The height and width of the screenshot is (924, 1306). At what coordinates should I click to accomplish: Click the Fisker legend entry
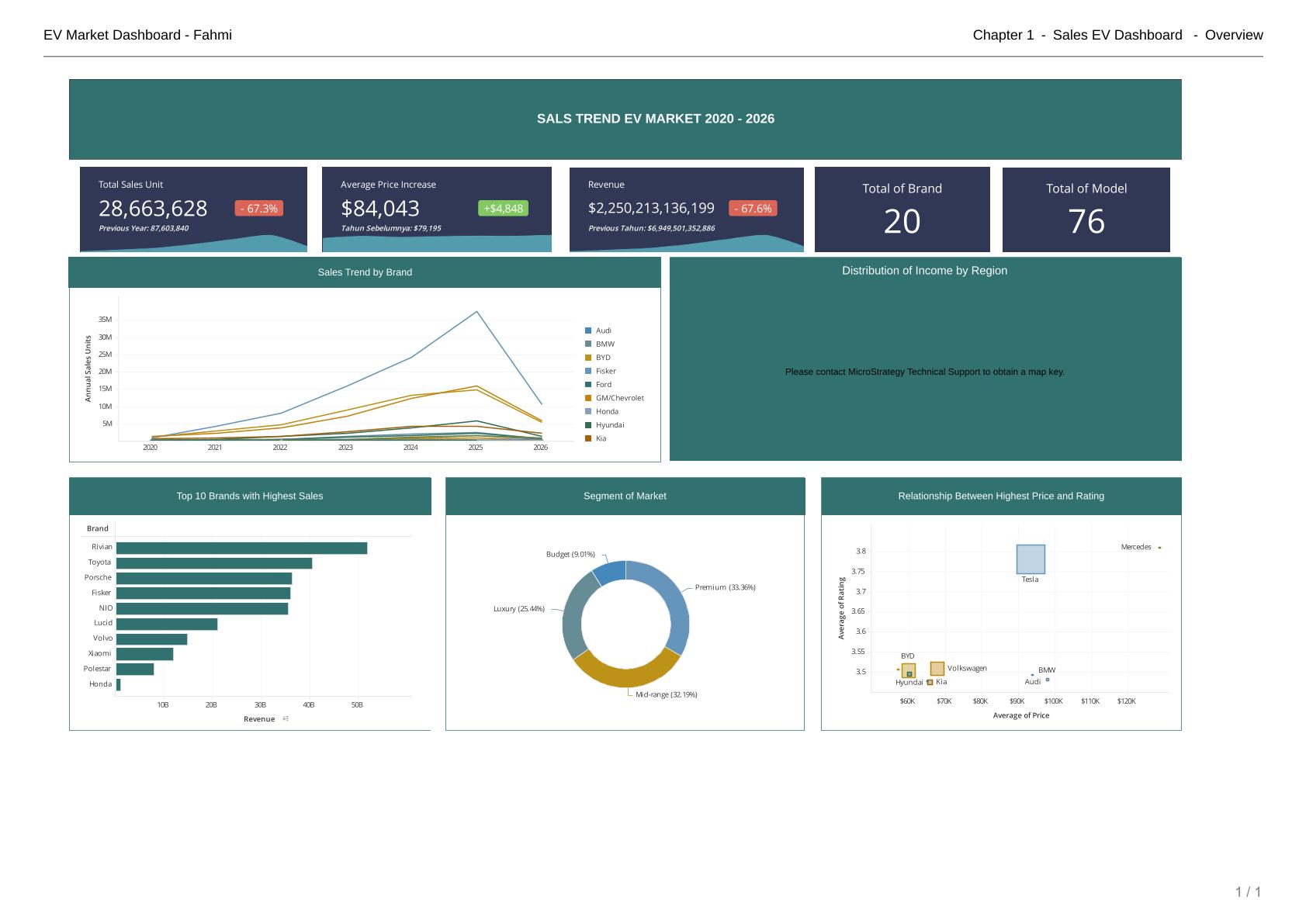601,371
